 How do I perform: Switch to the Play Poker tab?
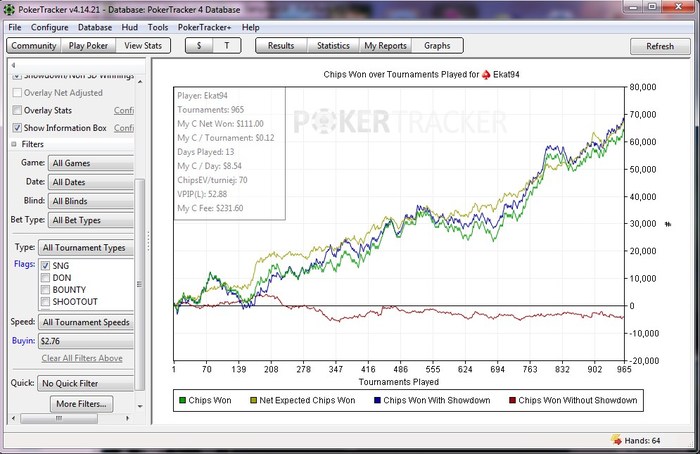coord(88,46)
